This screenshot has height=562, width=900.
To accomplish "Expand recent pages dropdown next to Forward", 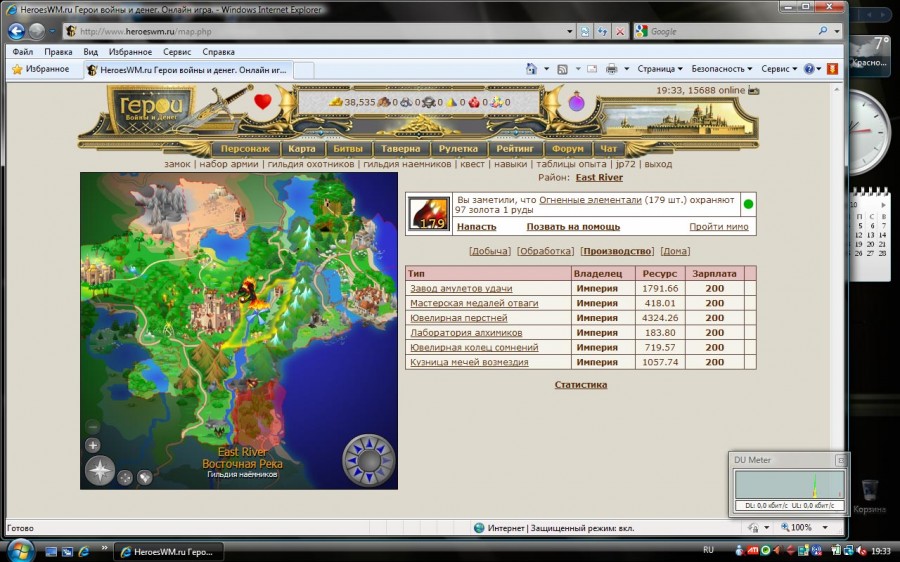I will click(52, 32).
